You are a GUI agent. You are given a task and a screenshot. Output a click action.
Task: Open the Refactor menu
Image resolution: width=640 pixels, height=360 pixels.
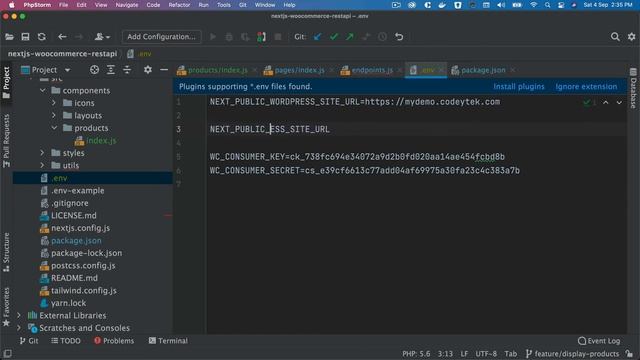179,5
